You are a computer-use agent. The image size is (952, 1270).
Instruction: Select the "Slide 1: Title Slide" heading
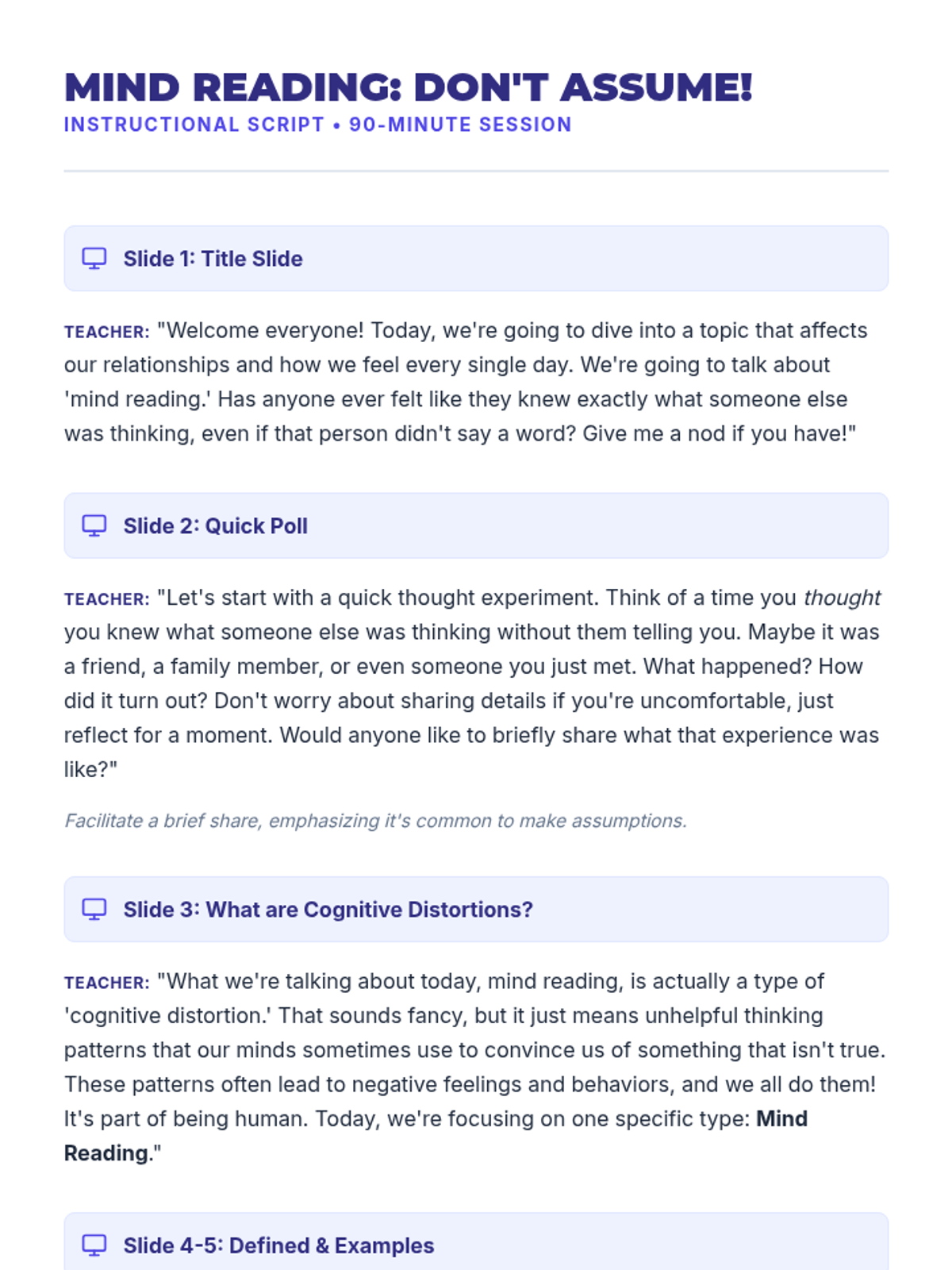(x=213, y=259)
